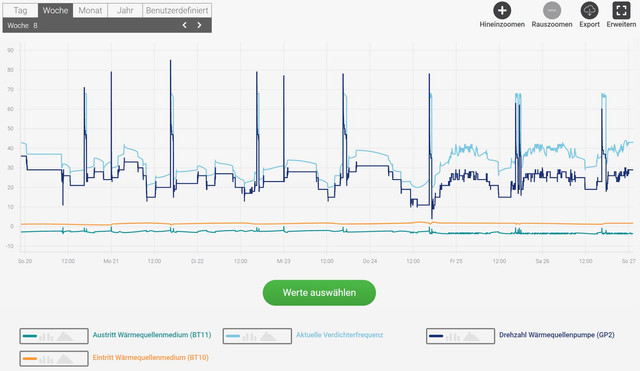Screen dimensions: 640x371
Task: Choose the Benutzerdefiniert tab
Action: click(x=177, y=11)
